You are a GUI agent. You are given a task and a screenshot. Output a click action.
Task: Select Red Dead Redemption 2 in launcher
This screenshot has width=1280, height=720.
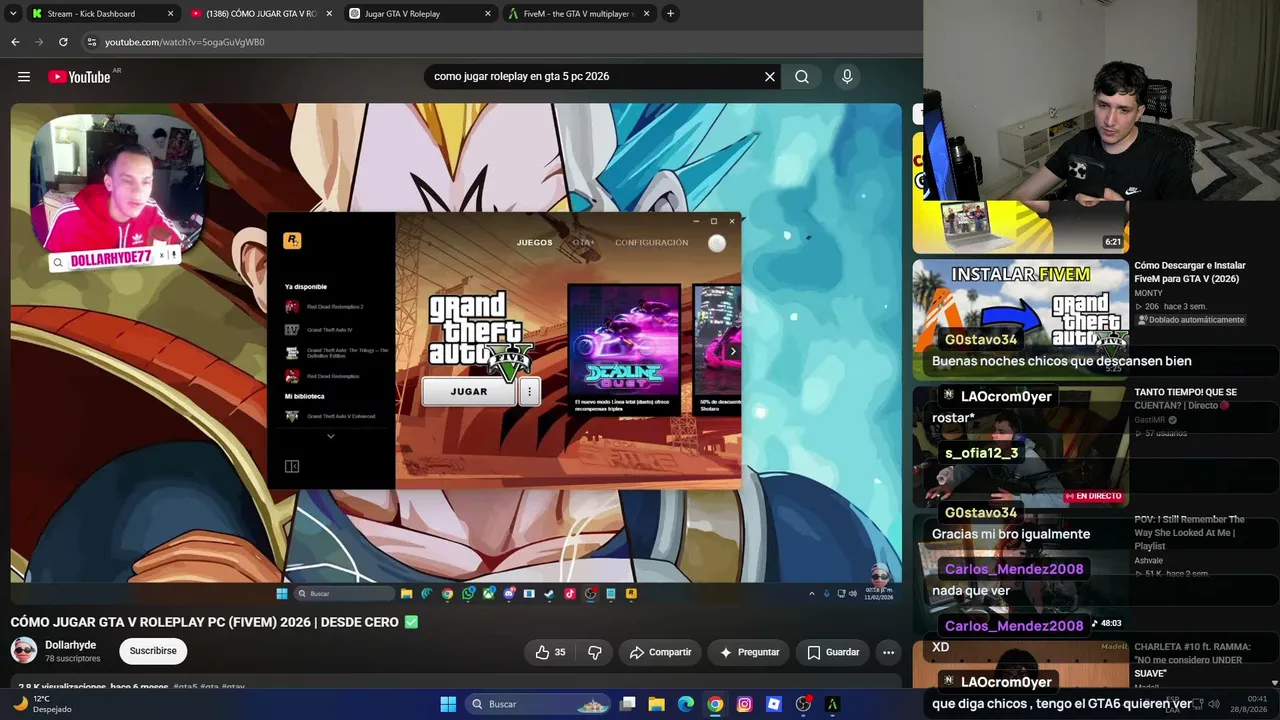(325, 307)
